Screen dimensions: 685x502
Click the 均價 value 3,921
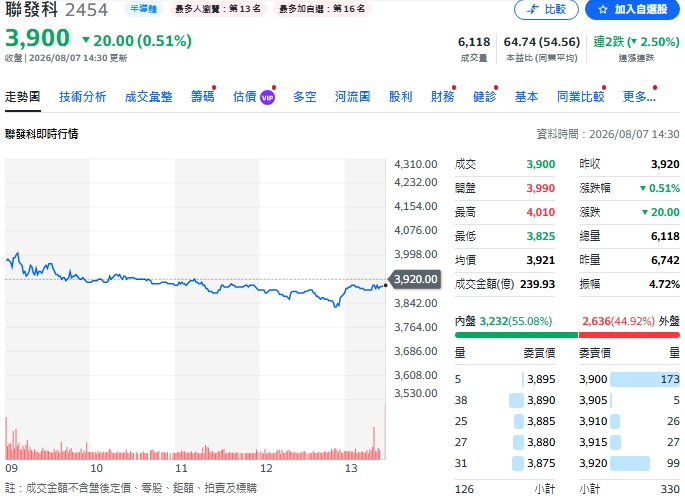(x=540, y=260)
